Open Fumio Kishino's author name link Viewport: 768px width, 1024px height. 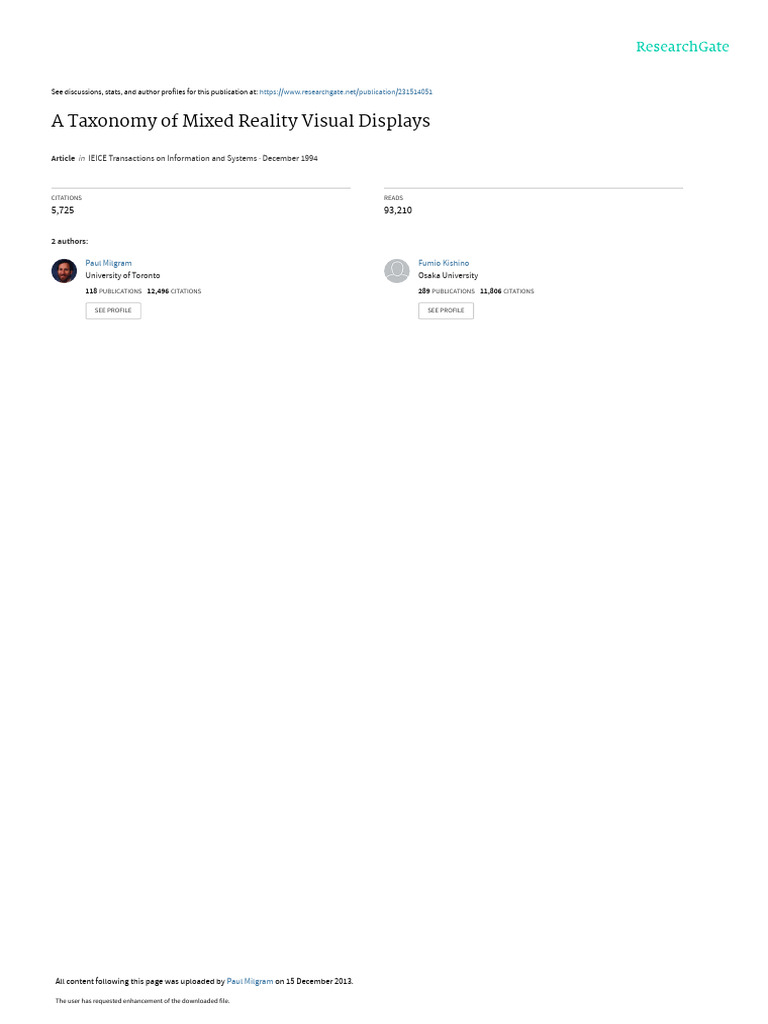tap(443, 263)
